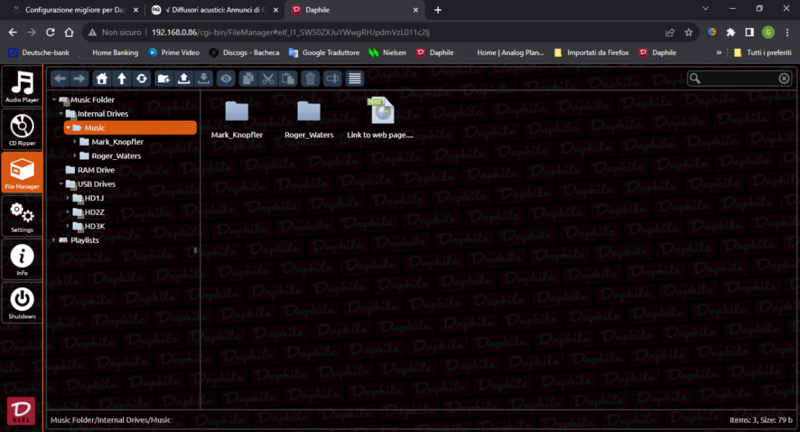This screenshot has width=800, height=432.
Task: Toggle the list view icon in toolbar
Action: (x=354, y=78)
